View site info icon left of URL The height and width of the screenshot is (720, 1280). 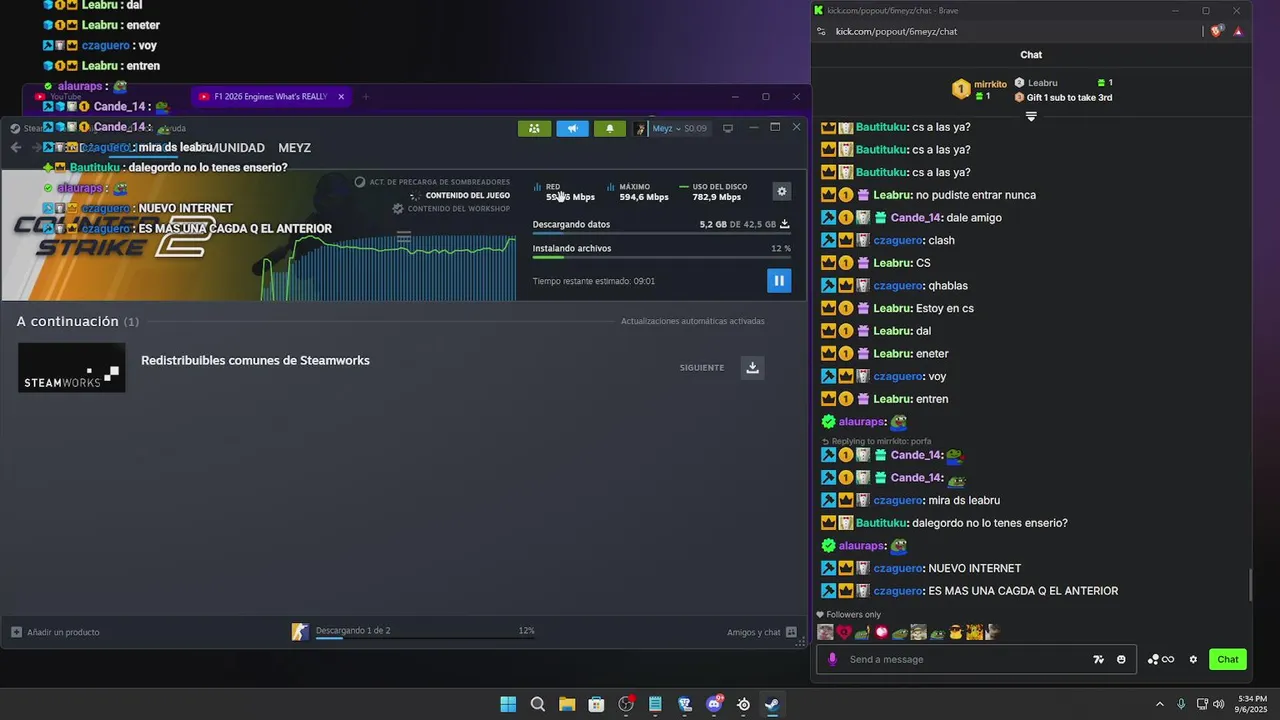pyautogui.click(x=821, y=31)
